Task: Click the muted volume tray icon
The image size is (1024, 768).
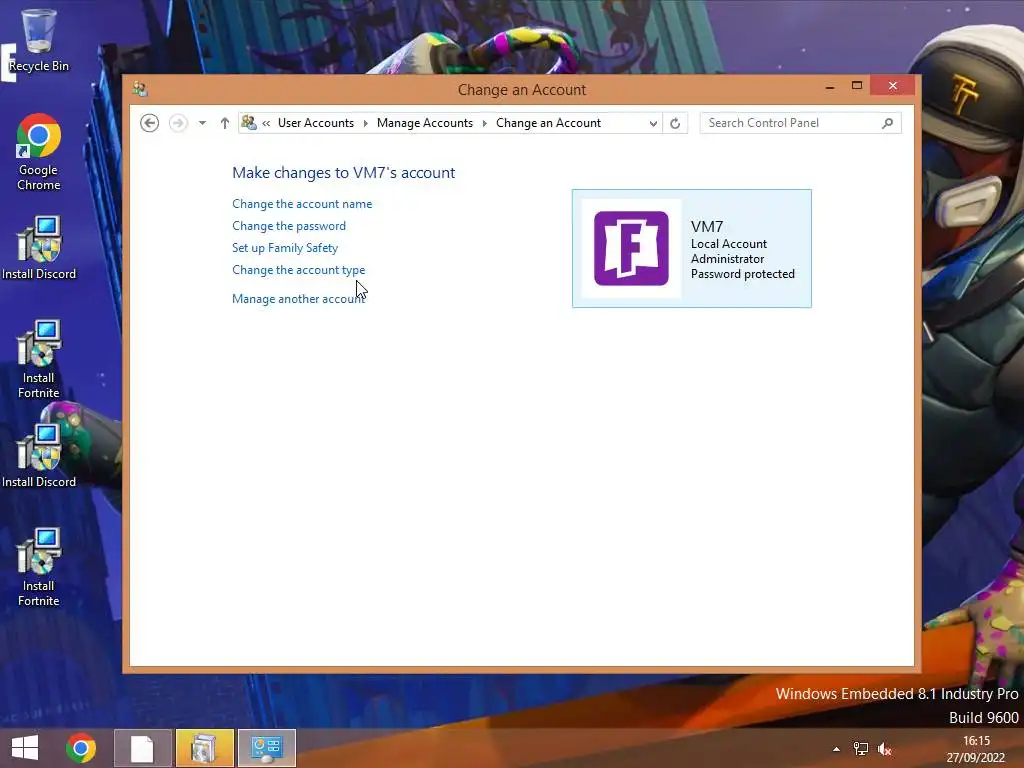Action: click(x=885, y=749)
